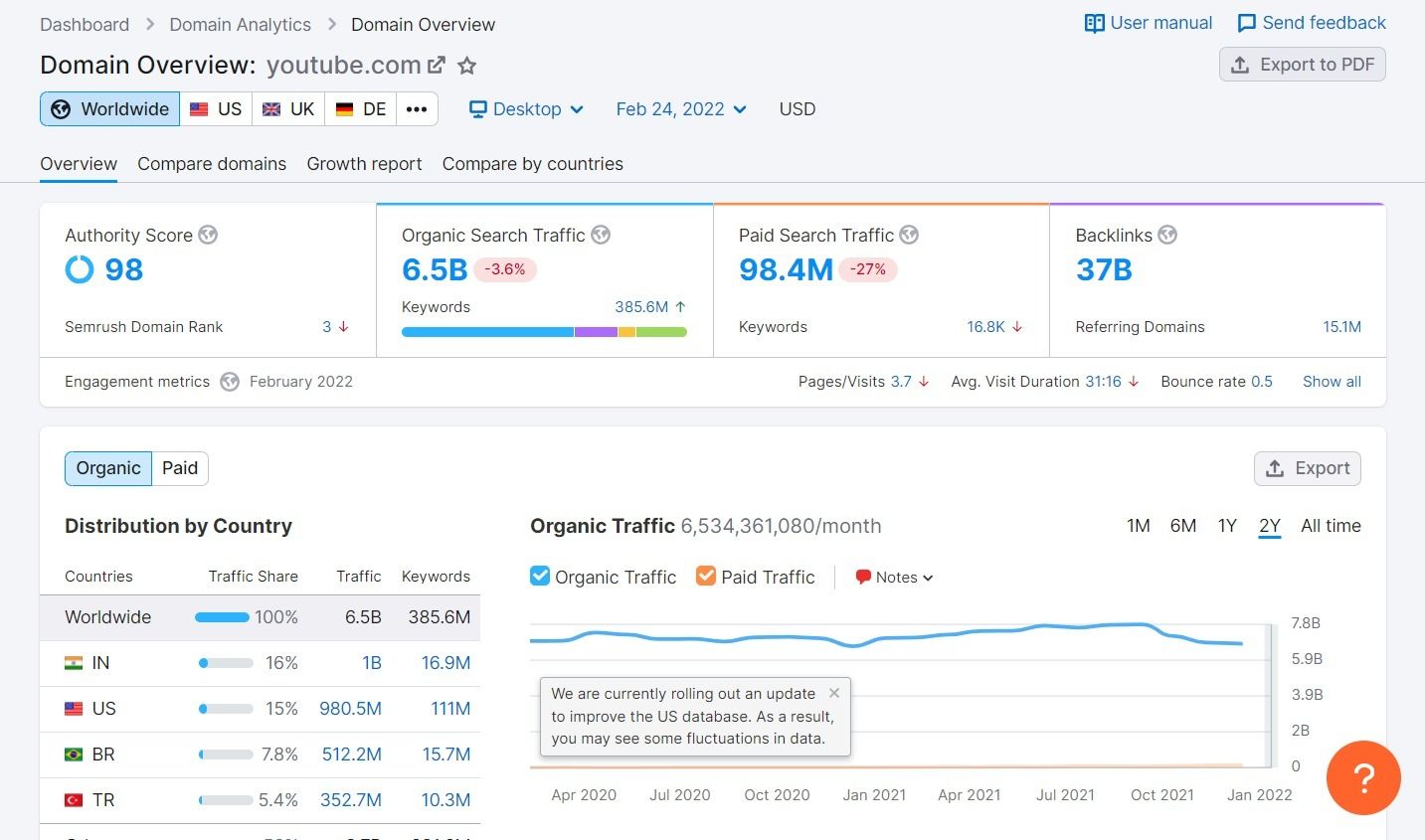Uncheck the Organic Traffic chart checkbox
Viewport: 1425px width, 840px height.
coord(540,576)
